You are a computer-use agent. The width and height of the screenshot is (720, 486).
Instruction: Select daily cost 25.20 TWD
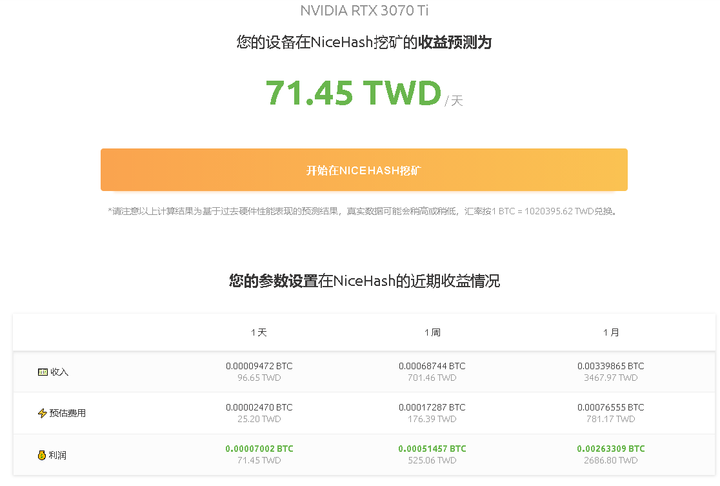(259, 419)
